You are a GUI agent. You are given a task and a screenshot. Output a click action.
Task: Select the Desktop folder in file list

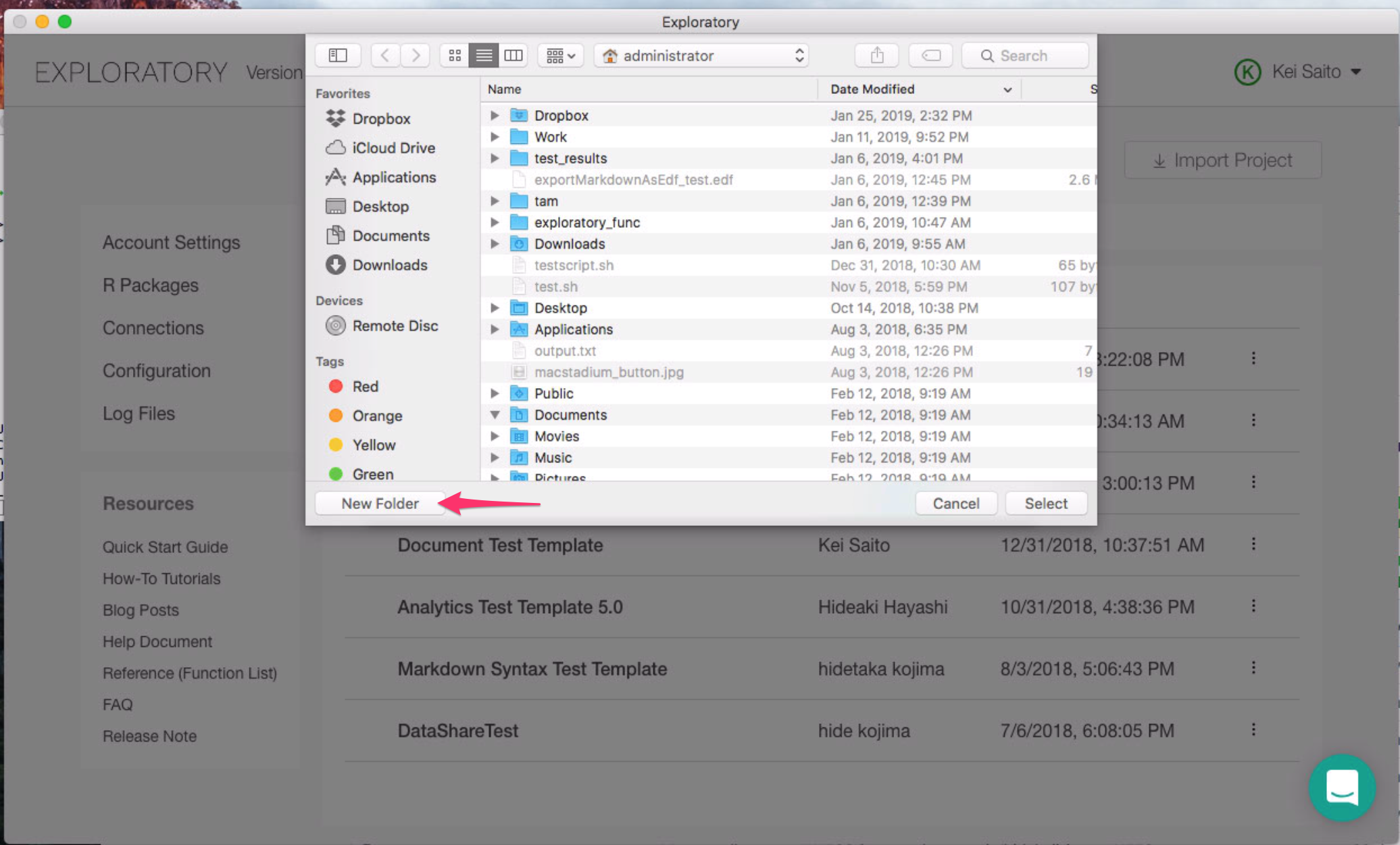788,308
